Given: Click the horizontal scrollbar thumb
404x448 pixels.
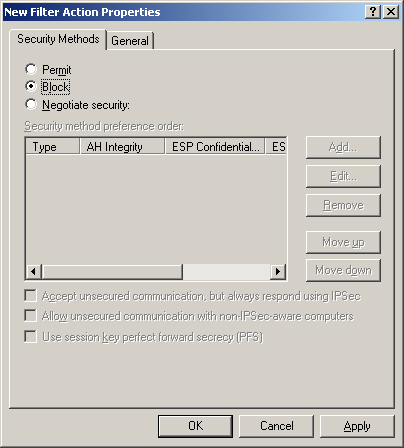Looking at the screenshot, I should pos(112,272).
